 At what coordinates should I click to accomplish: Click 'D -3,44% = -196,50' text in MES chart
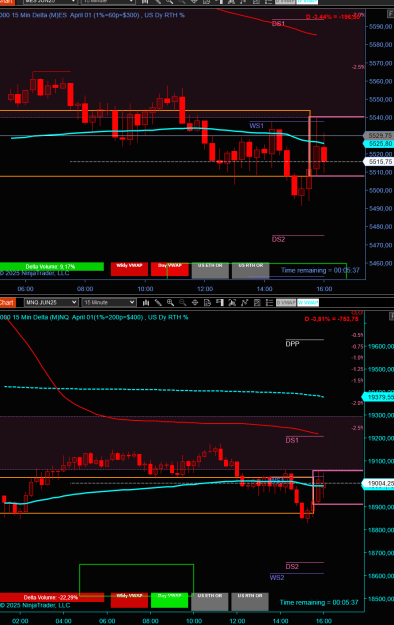click(x=333, y=17)
